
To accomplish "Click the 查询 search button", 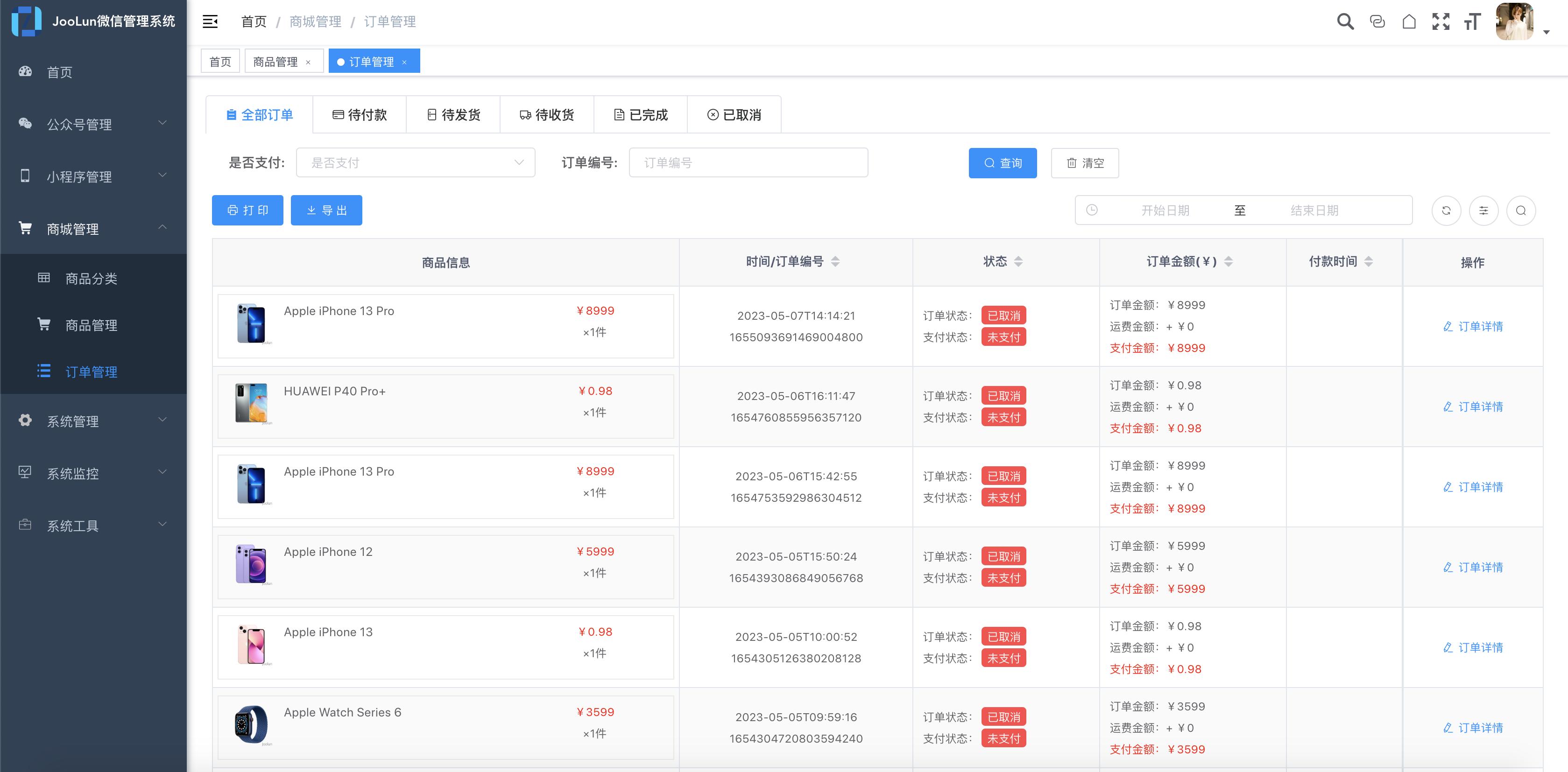I will pyautogui.click(x=1003, y=162).
